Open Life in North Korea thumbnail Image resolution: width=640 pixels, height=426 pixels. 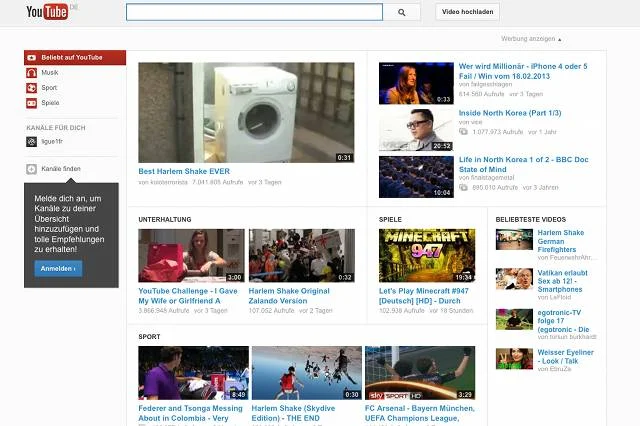(416, 177)
